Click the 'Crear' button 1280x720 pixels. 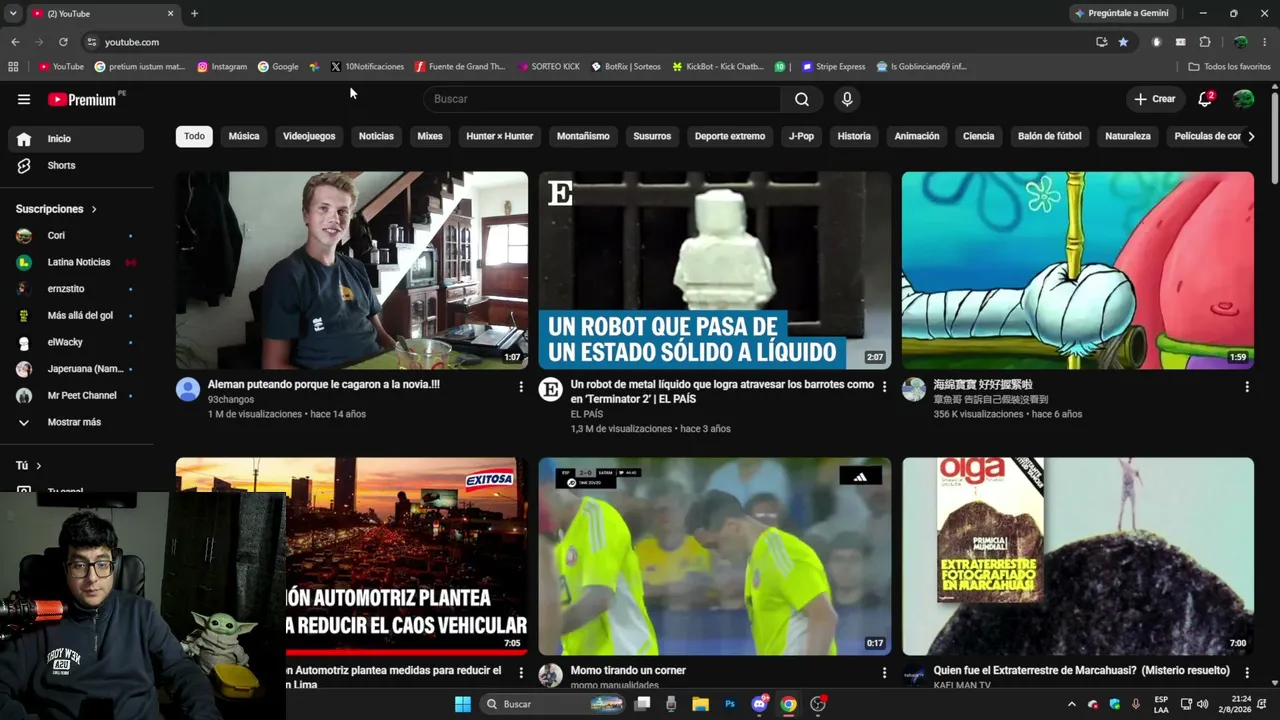coord(1155,99)
